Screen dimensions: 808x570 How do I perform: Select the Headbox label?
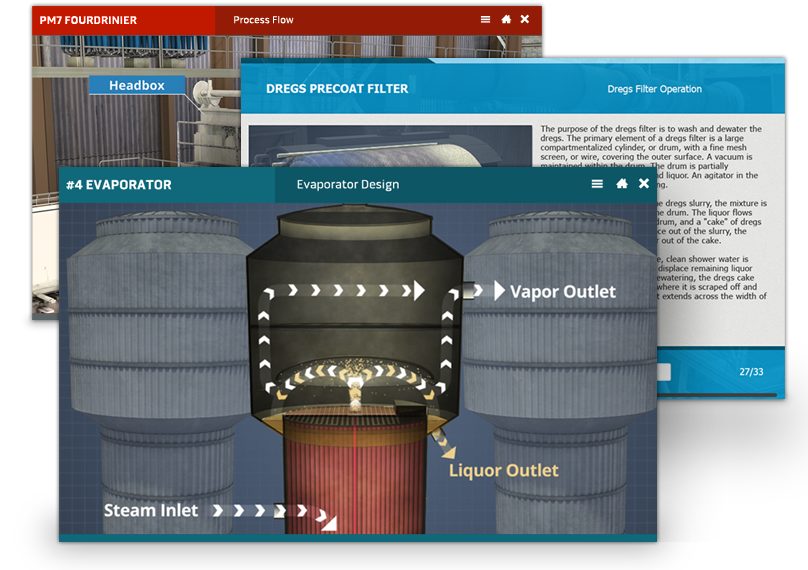click(137, 85)
